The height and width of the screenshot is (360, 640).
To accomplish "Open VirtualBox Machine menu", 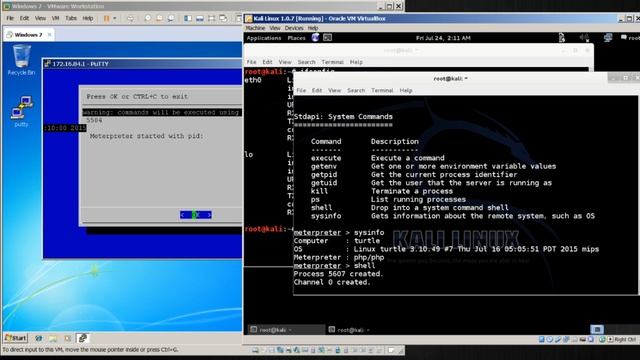I will pyautogui.click(x=256, y=28).
